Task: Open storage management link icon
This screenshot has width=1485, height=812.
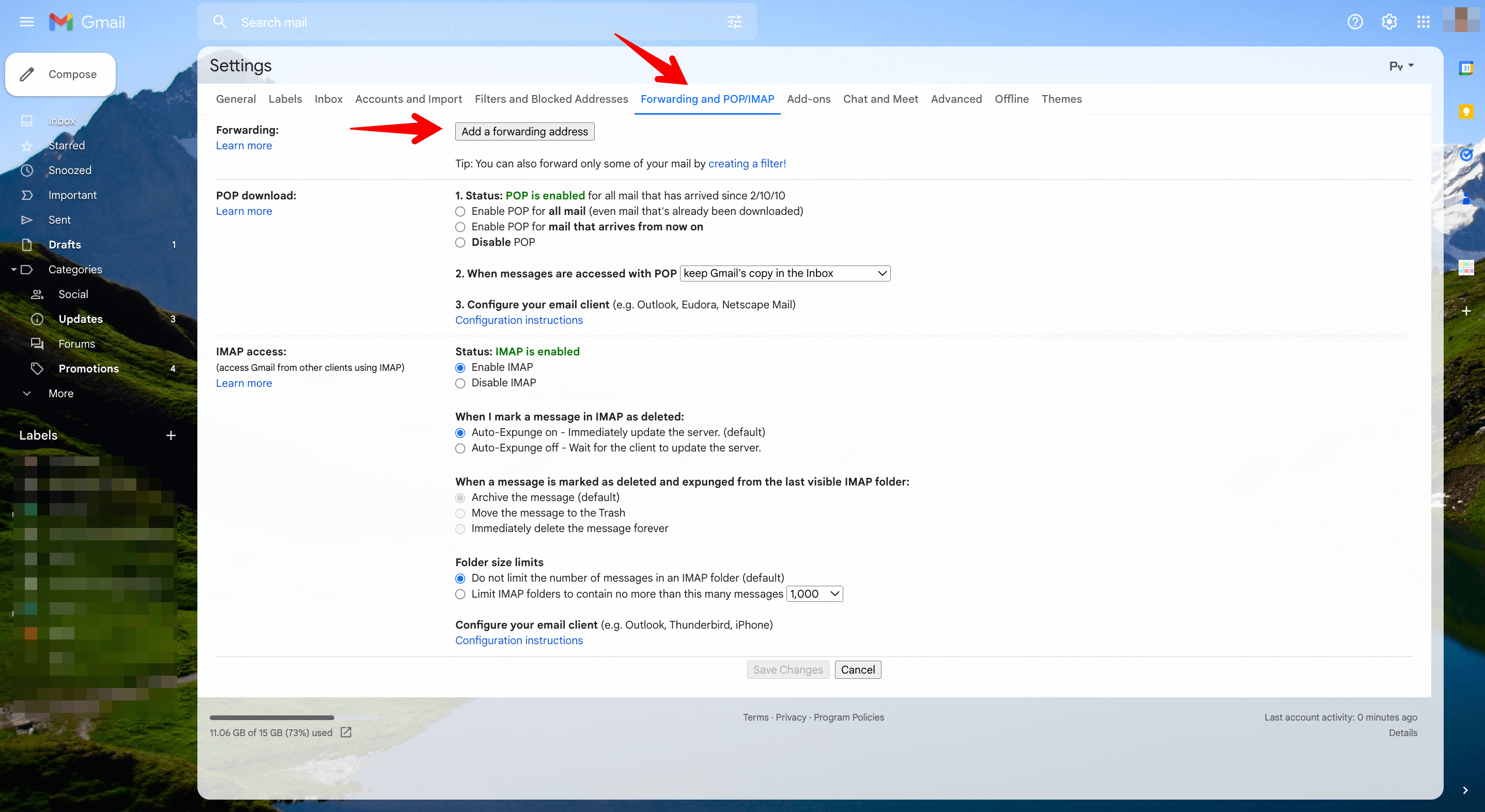Action: (346, 732)
